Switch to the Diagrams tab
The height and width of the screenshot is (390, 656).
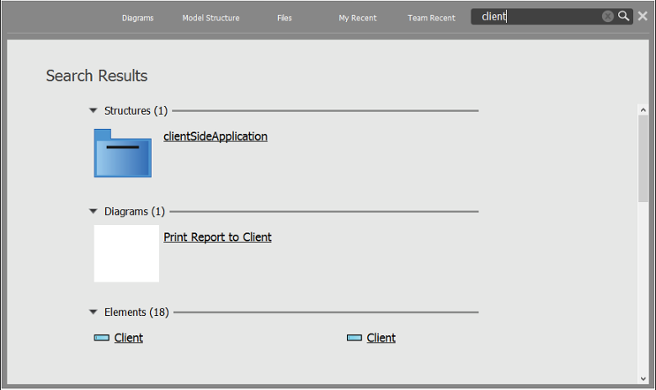tap(138, 18)
